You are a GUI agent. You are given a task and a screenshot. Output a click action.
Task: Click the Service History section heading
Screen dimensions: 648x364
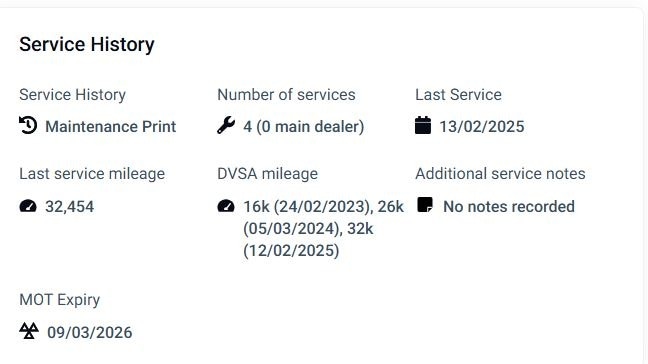point(87,44)
